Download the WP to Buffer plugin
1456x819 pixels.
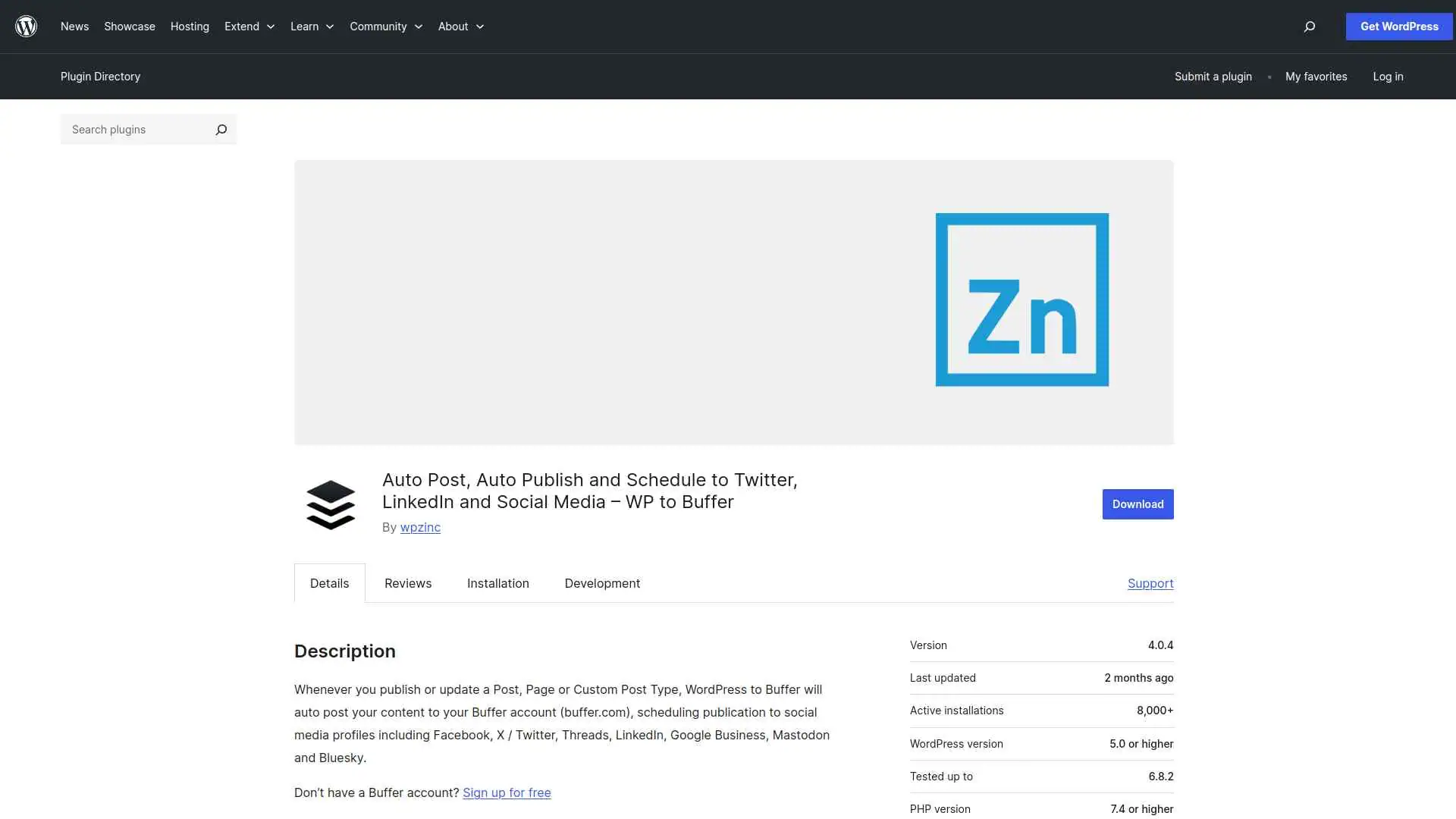[1137, 504]
